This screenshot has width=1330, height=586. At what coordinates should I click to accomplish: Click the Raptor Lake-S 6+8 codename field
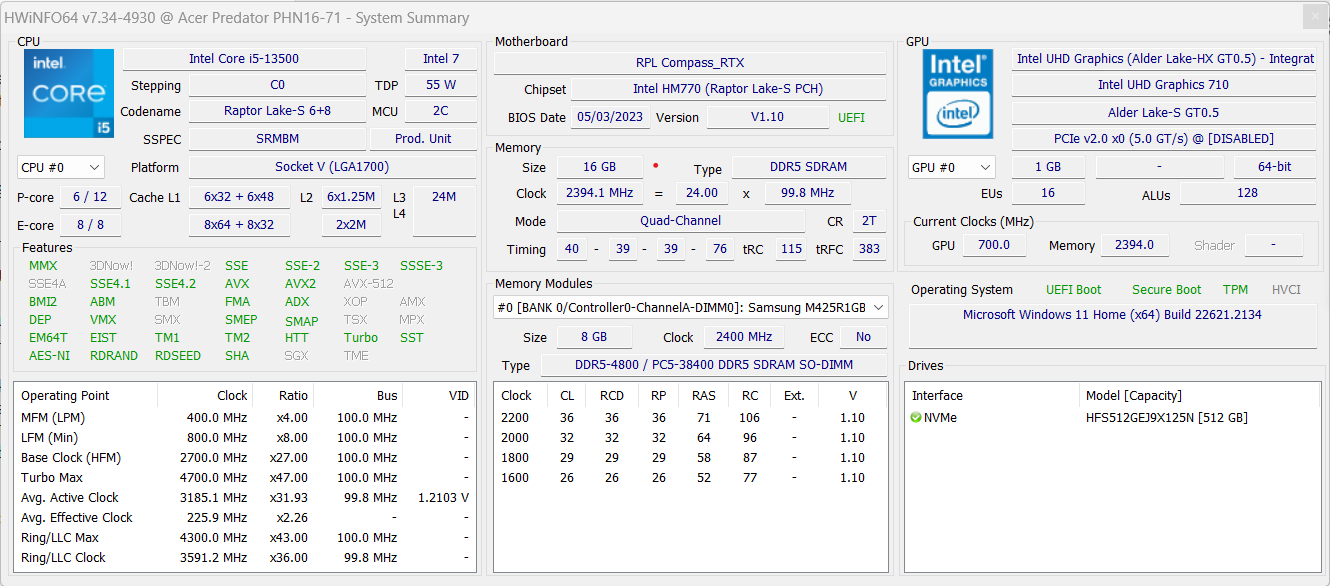pyautogui.click(x=277, y=112)
